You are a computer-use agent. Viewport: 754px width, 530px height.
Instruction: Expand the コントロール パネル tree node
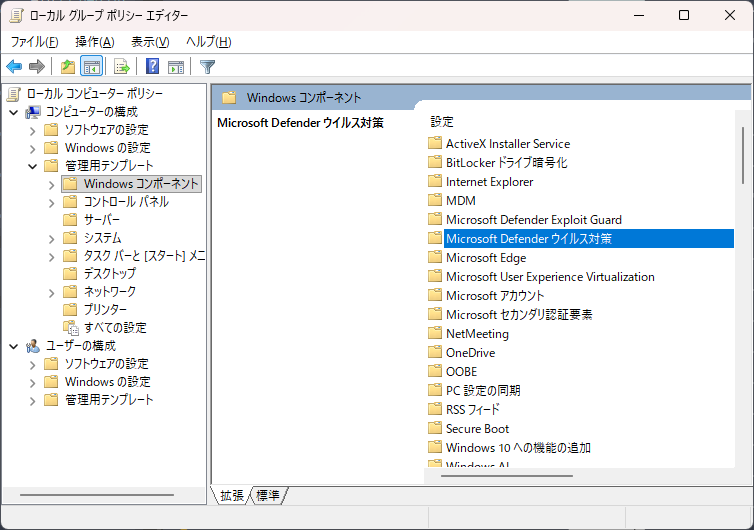pyautogui.click(x=51, y=202)
